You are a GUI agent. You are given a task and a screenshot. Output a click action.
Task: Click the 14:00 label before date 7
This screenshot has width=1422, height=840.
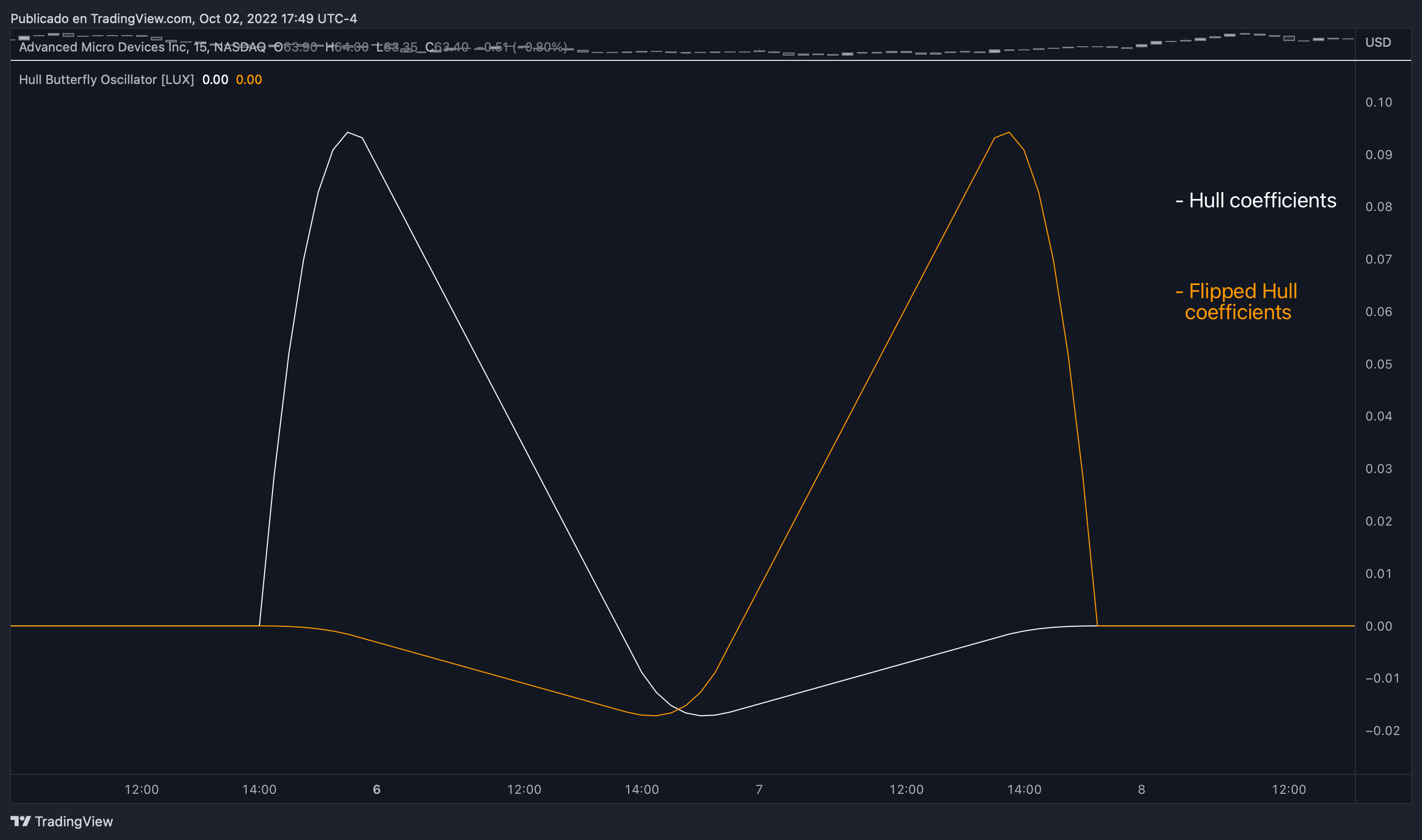(x=642, y=790)
